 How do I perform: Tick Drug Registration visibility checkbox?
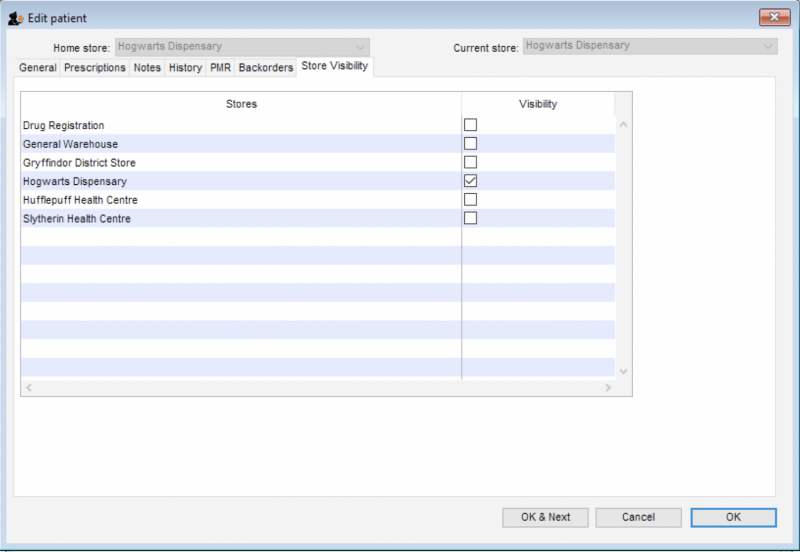click(470, 125)
